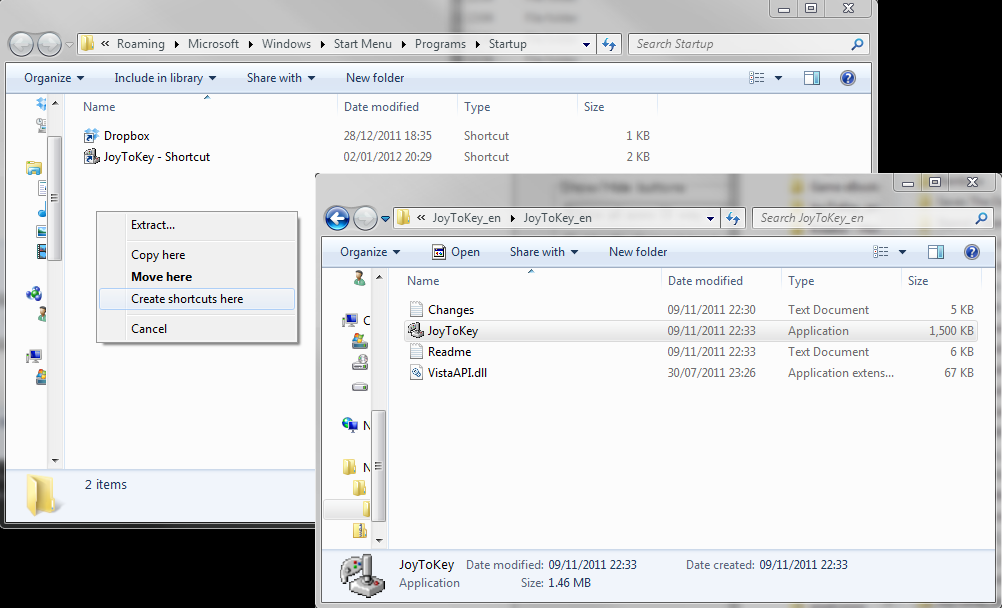The width and height of the screenshot is (1002, 608).
Task: Click the large JoyToKey details pane icon
Action: click(x=362, y=575)
